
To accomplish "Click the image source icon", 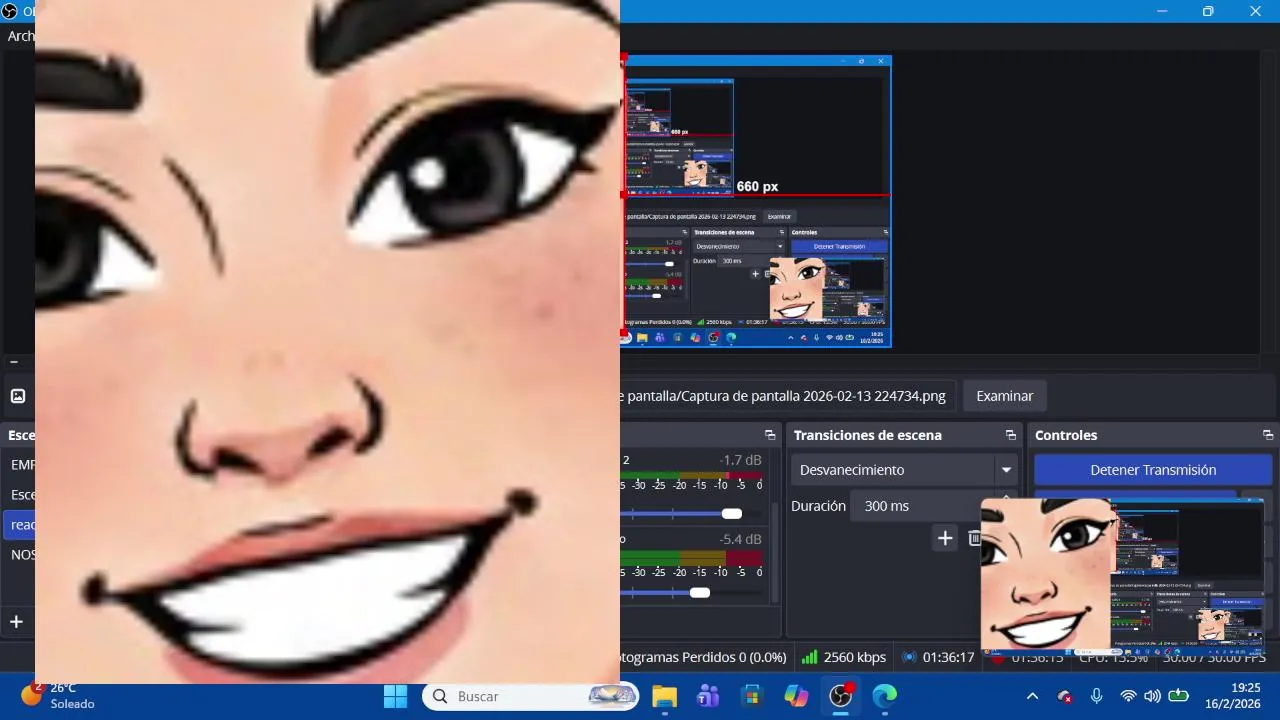I will (18, 396).
